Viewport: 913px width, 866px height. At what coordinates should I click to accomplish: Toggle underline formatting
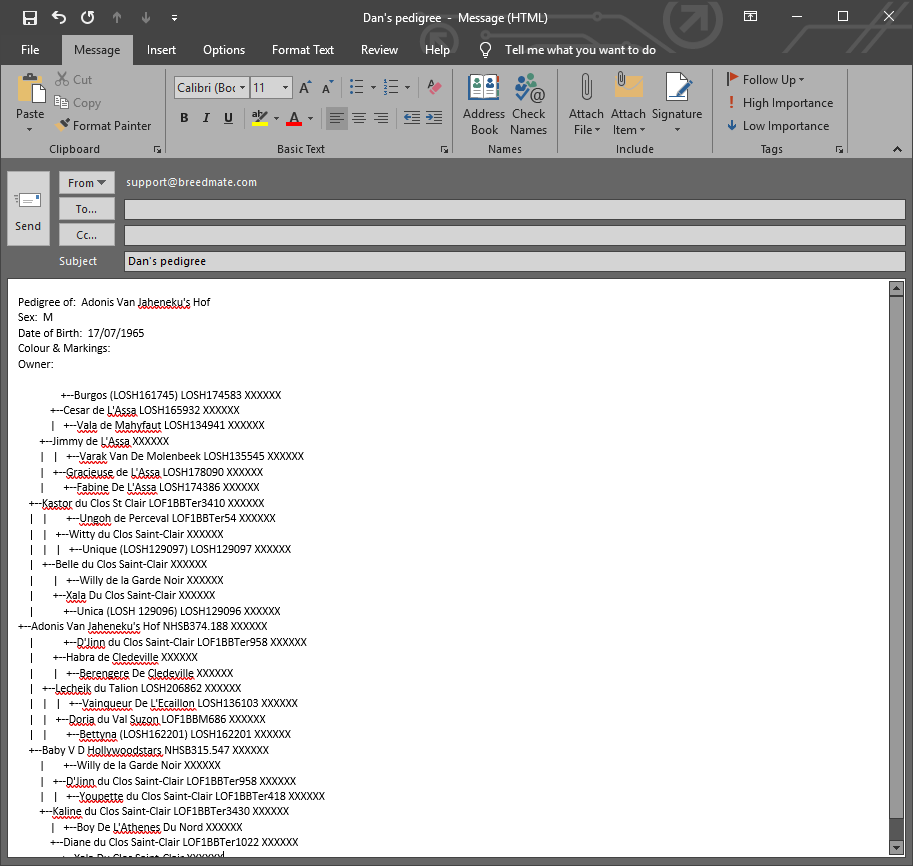pos(228,118)
